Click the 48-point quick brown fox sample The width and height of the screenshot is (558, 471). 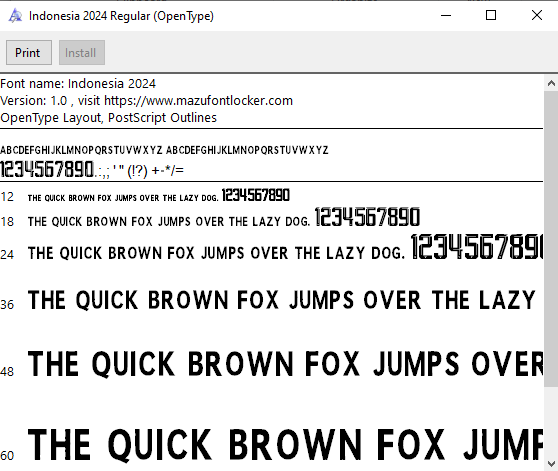pyautogui.click(x=285, y=364)
